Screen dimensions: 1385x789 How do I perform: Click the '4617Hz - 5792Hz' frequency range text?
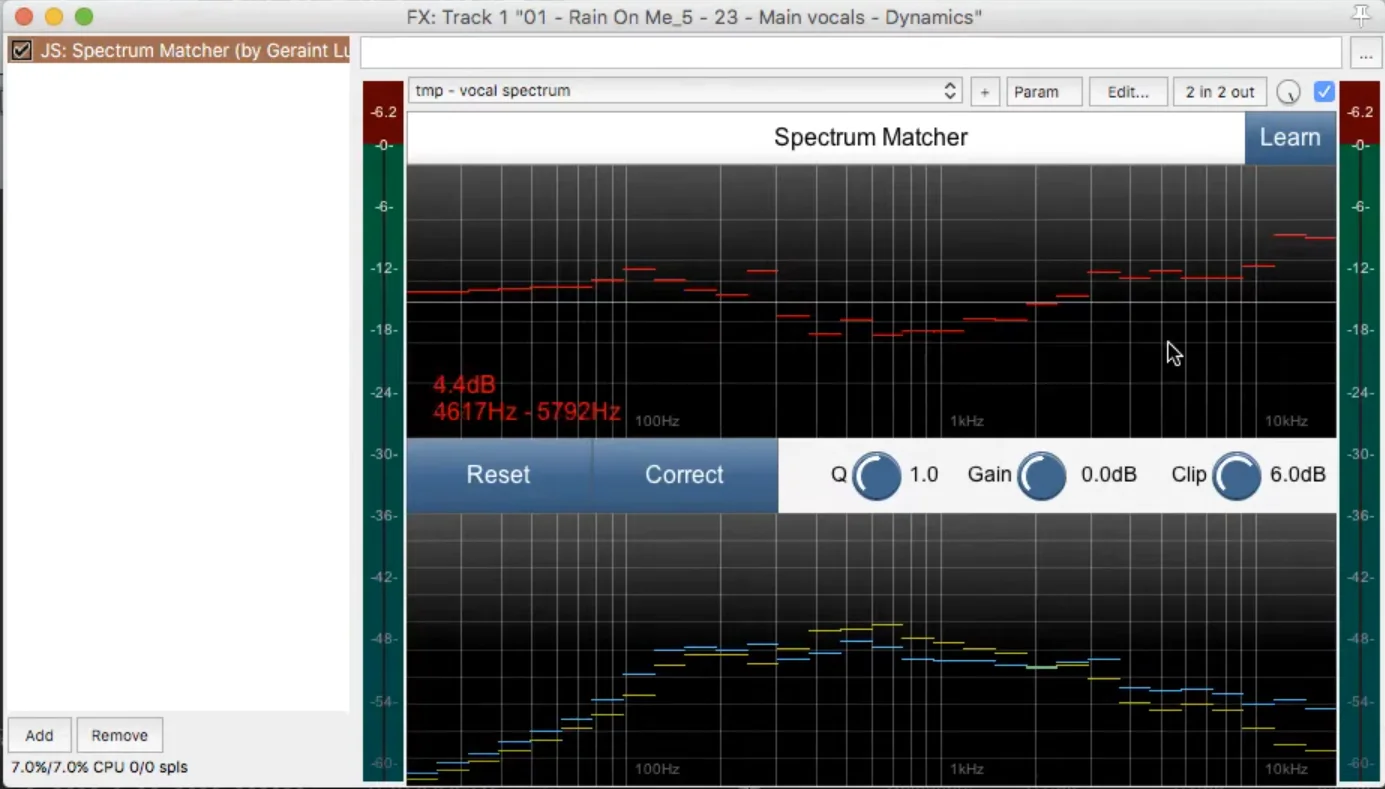[x=526, y=411]
